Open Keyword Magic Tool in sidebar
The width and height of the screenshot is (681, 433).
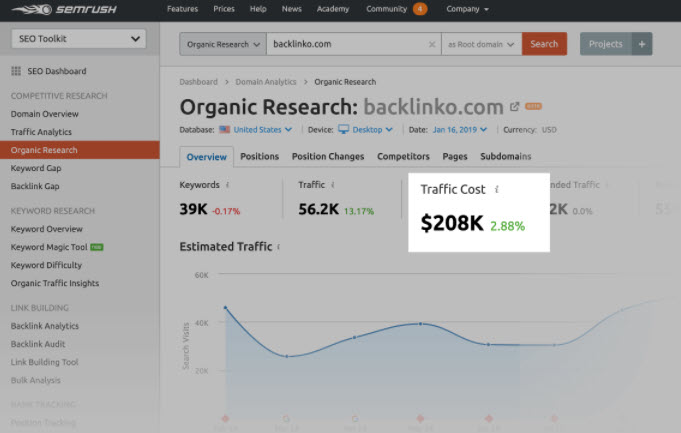49,247
